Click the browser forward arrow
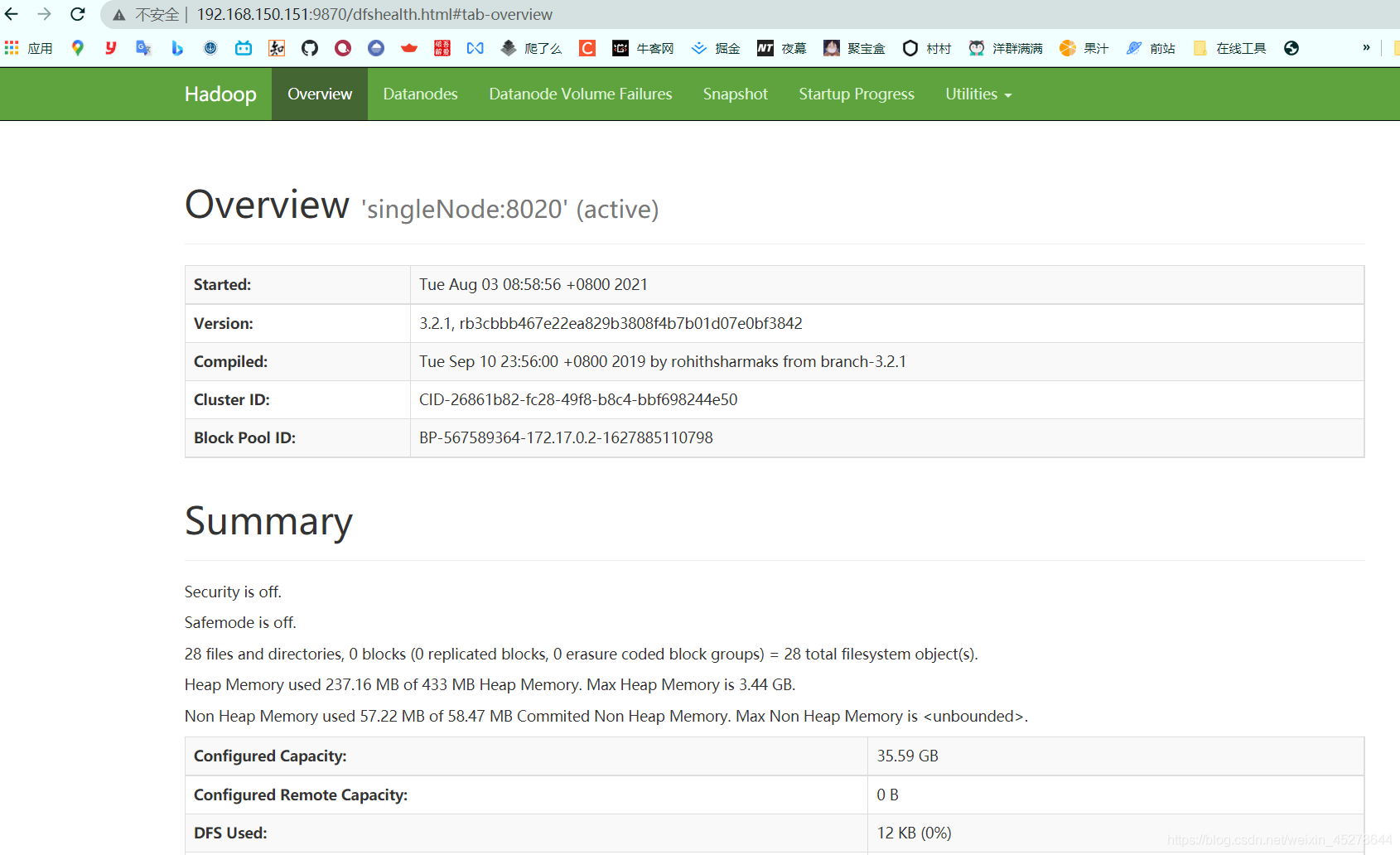This screenshot has height=855, width=1400. tap(45, 14)
